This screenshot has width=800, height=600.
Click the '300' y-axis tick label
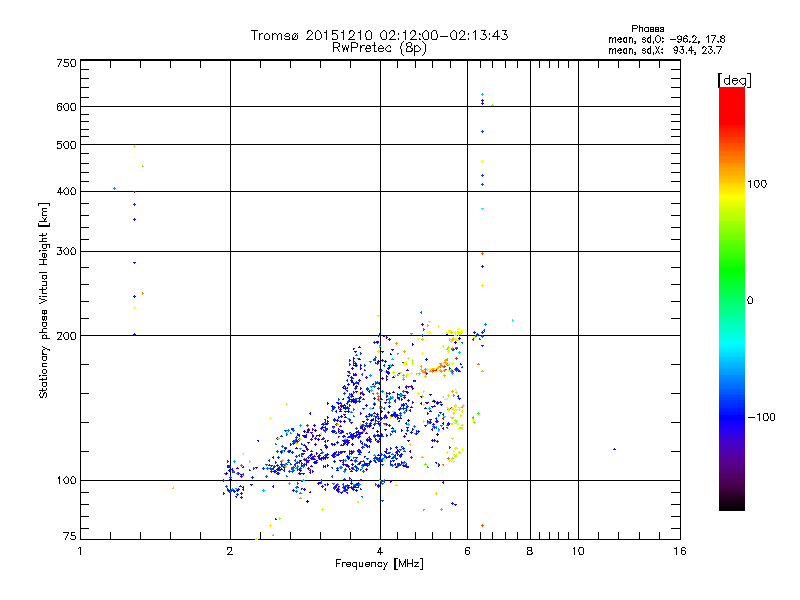(66, 251)
